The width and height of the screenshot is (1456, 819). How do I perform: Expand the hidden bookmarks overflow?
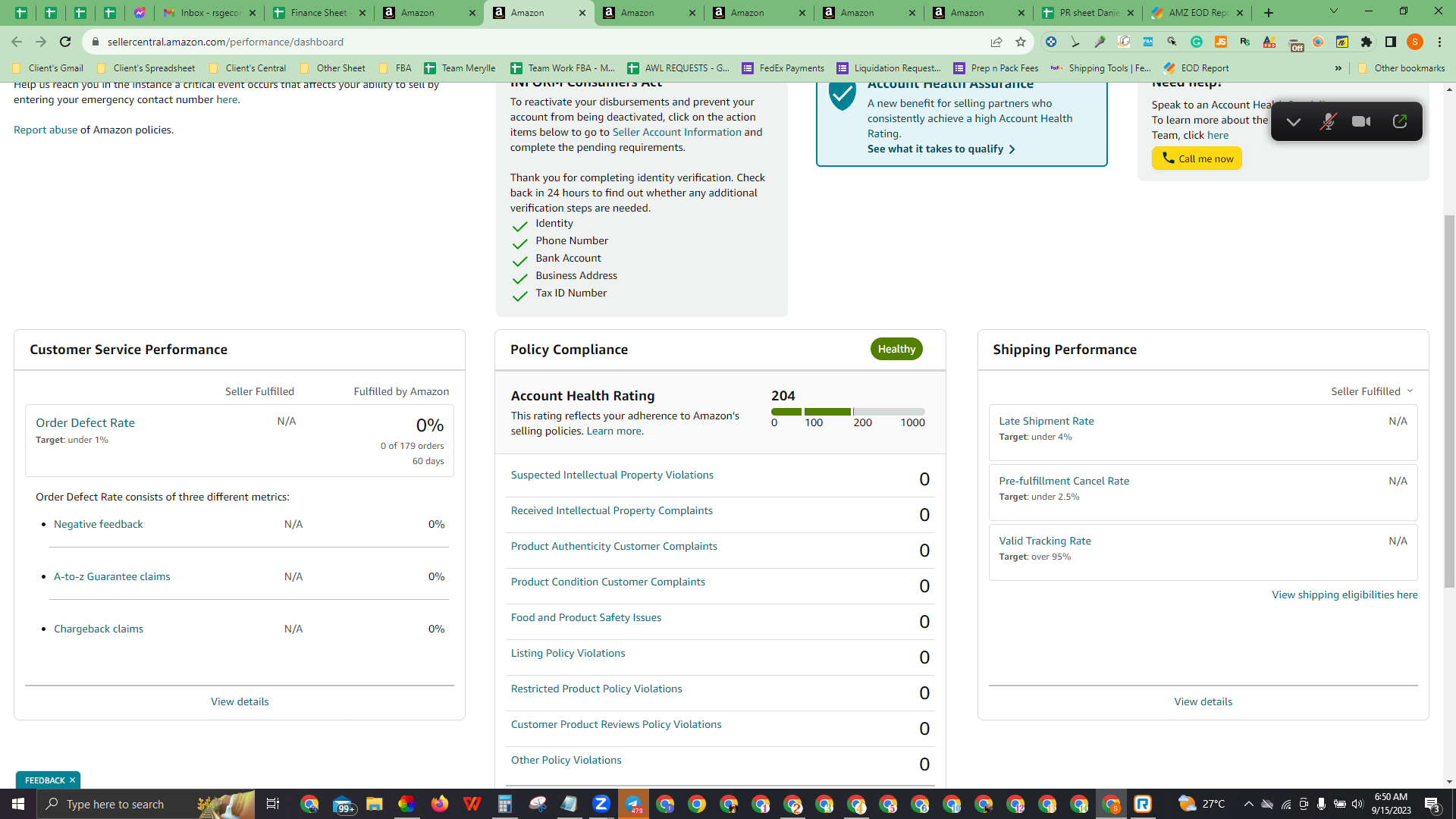click(x=1338, y=68)
